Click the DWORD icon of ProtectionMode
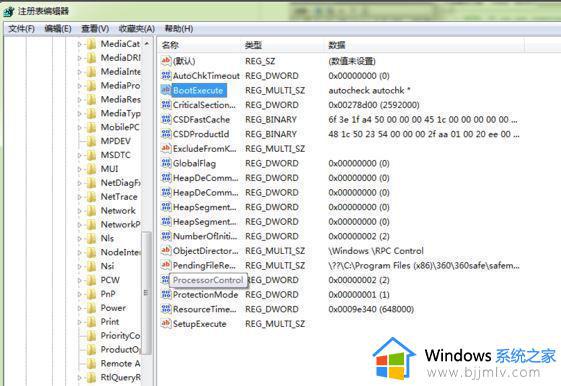The height and width of the screenshot is (386, 561). pos(166,294)
